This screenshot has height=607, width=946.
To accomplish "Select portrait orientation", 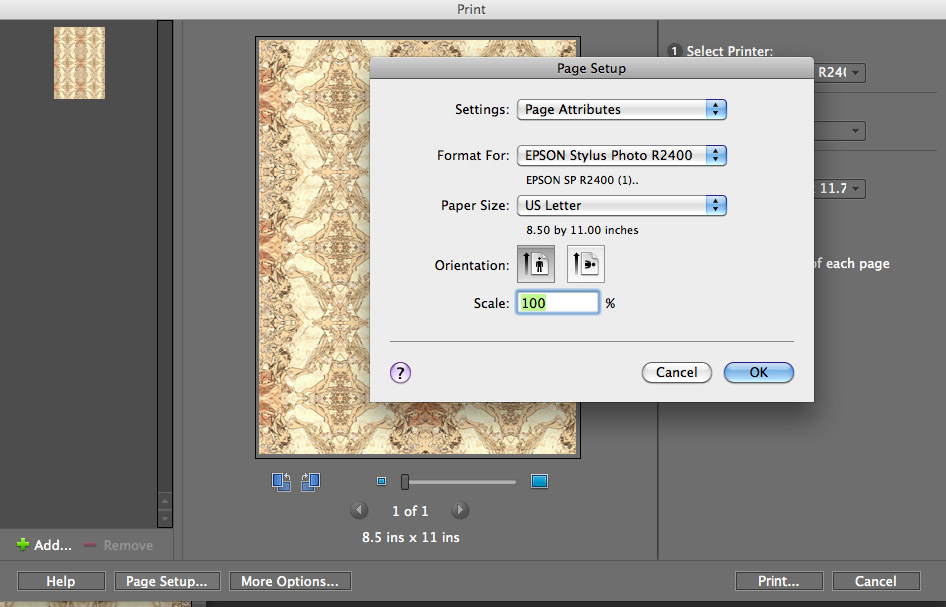I will [535, 263].
